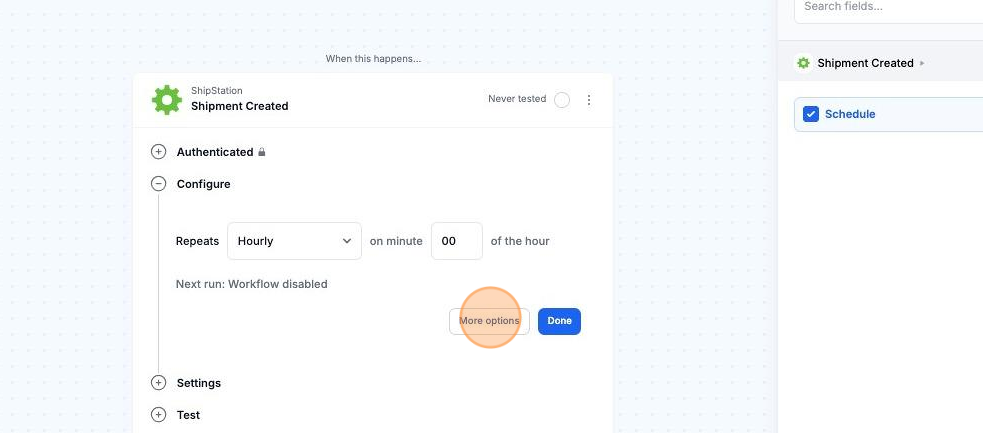Click the Settings section heading
This screenshot has width=983, height=433.
tap(199, 383)
